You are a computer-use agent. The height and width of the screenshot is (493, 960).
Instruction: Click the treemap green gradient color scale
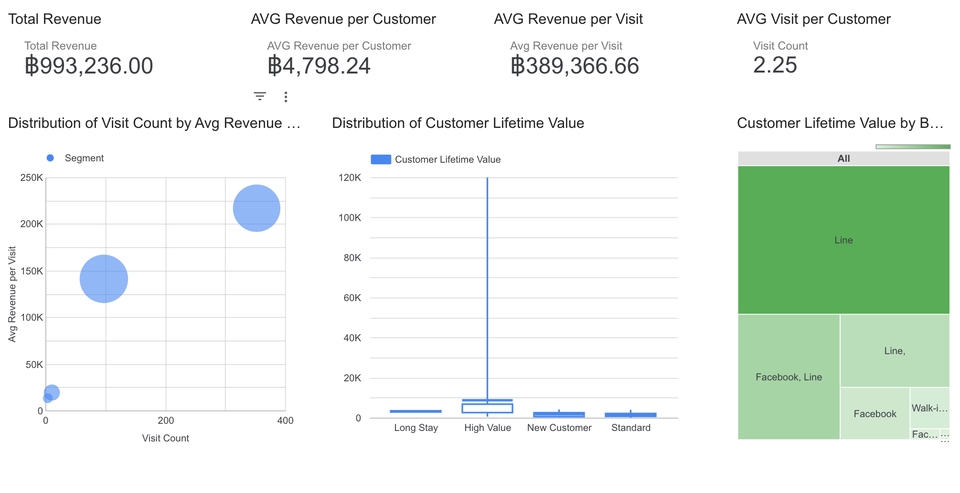pos(912,147)
